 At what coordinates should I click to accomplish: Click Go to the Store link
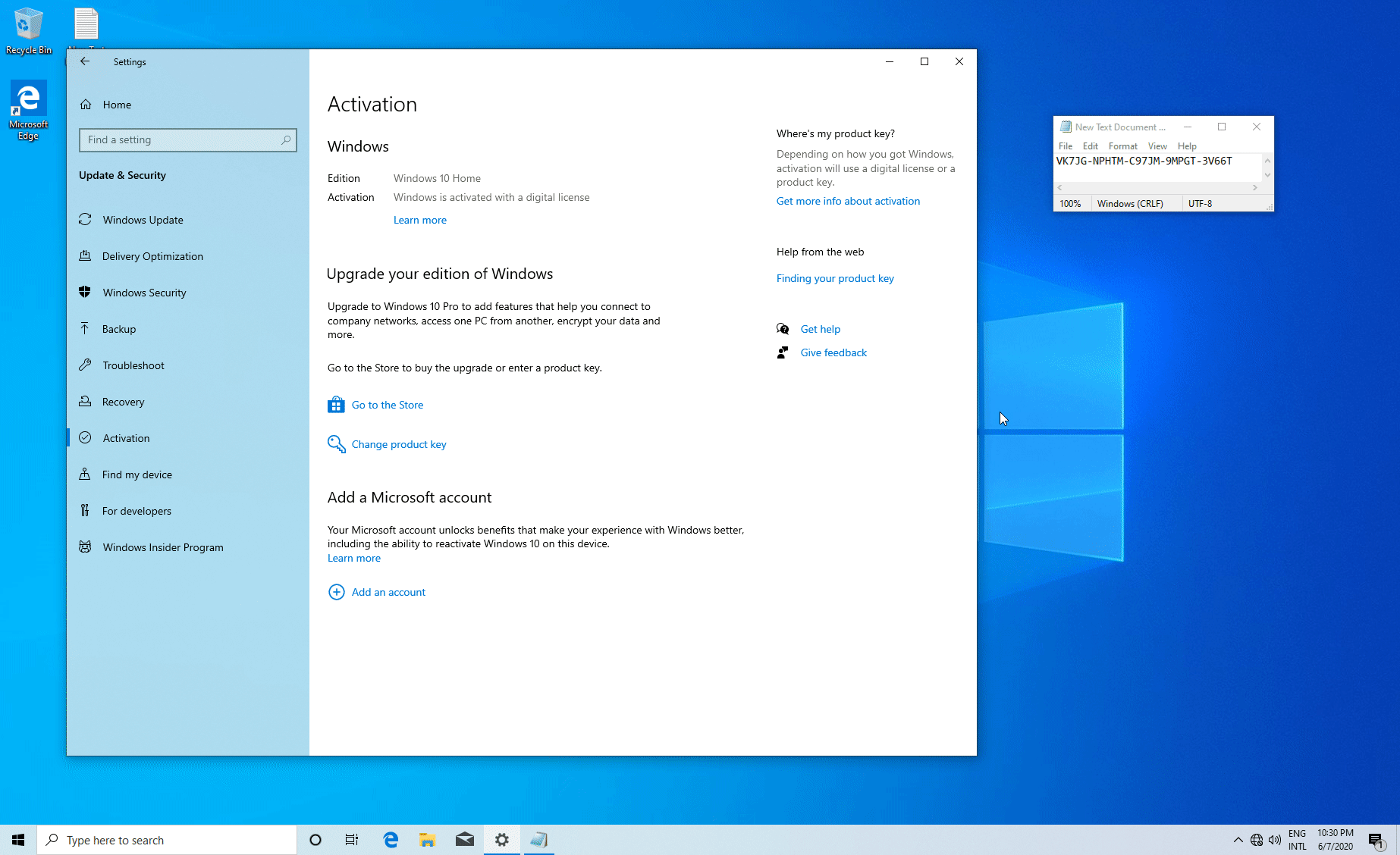point(388,405)
